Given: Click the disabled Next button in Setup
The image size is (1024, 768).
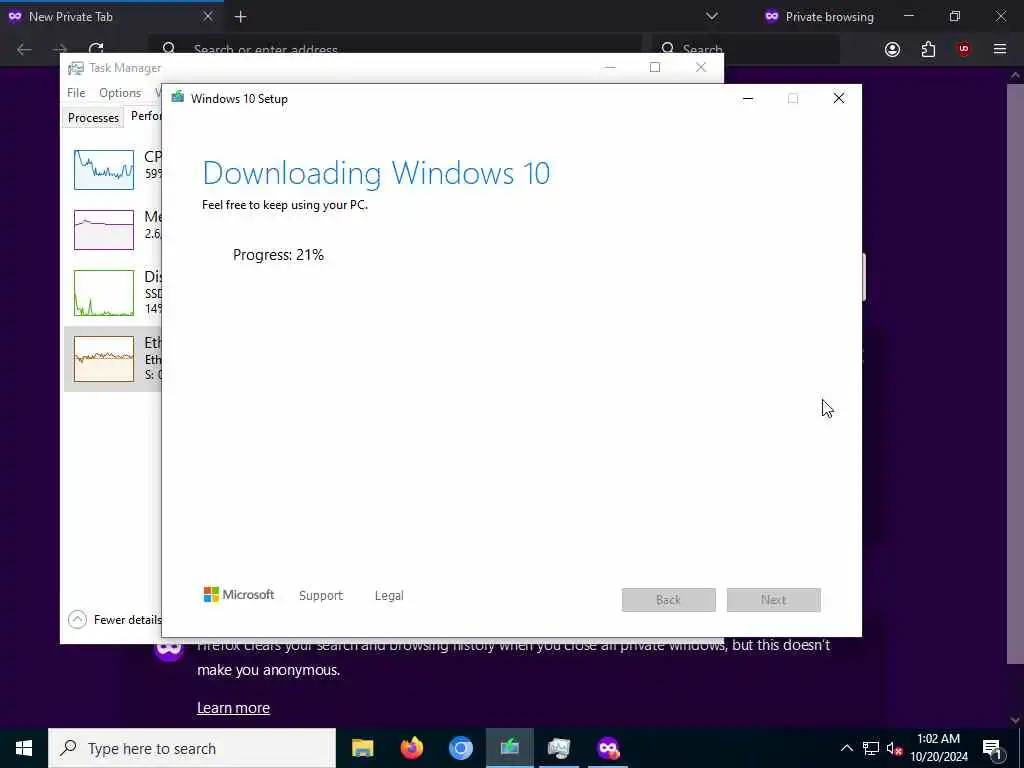Looking at the screenshot, I should 774,600.
